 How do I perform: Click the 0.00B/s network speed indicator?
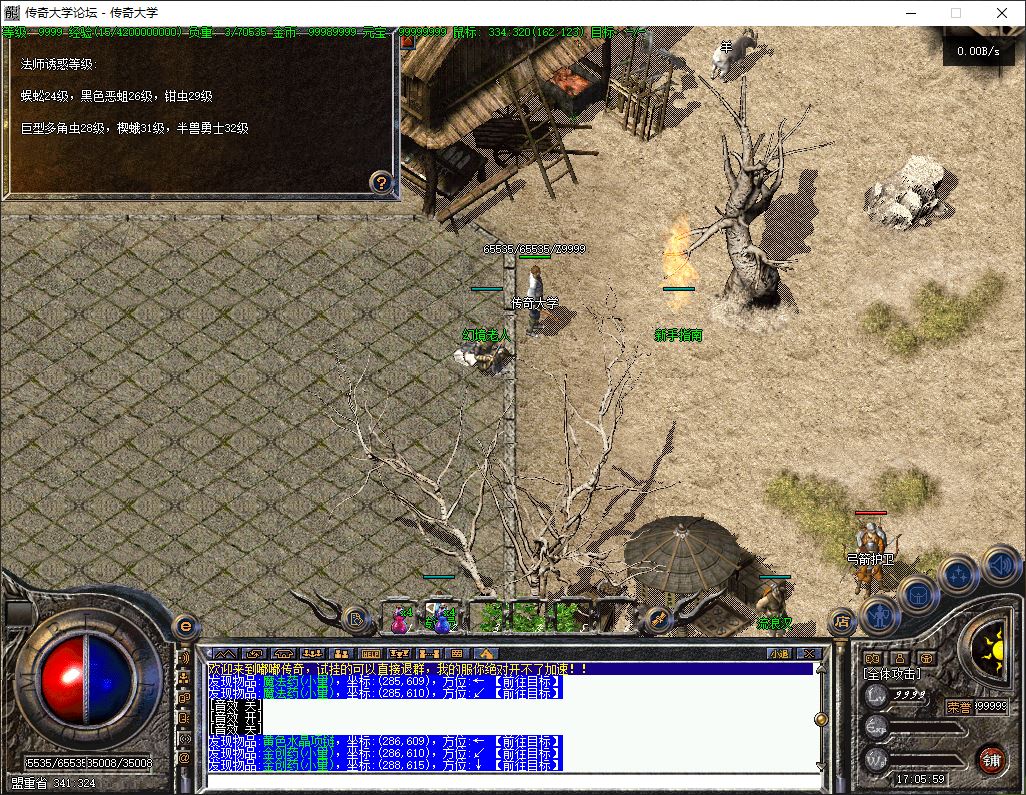[x=978, y=51]
